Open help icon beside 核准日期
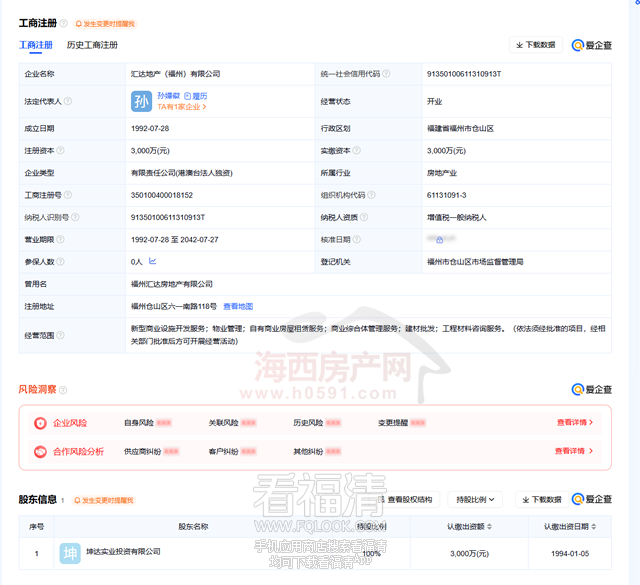Screen dimensions: 640x585 coord(356,239)
